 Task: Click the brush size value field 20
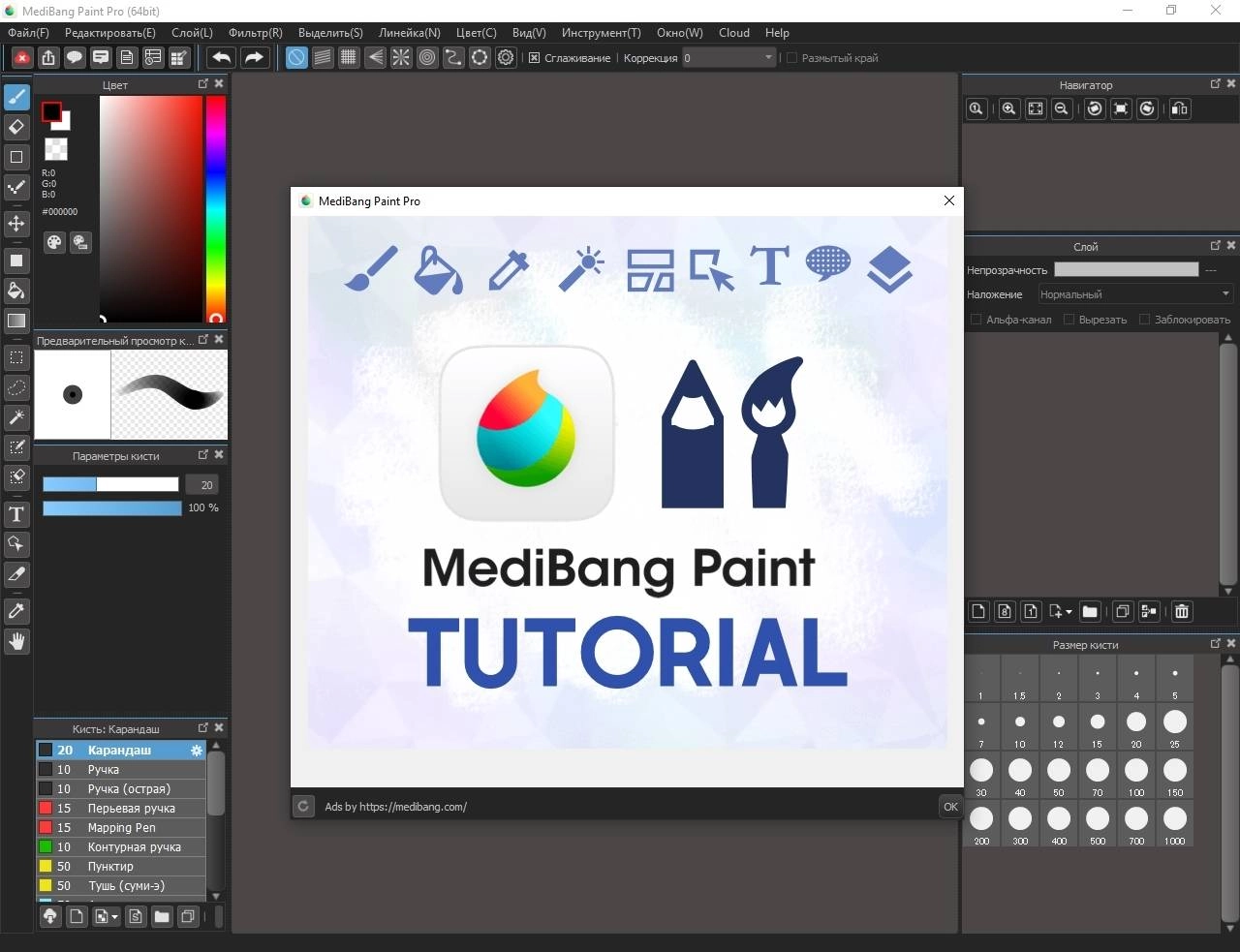coord(203,485)
